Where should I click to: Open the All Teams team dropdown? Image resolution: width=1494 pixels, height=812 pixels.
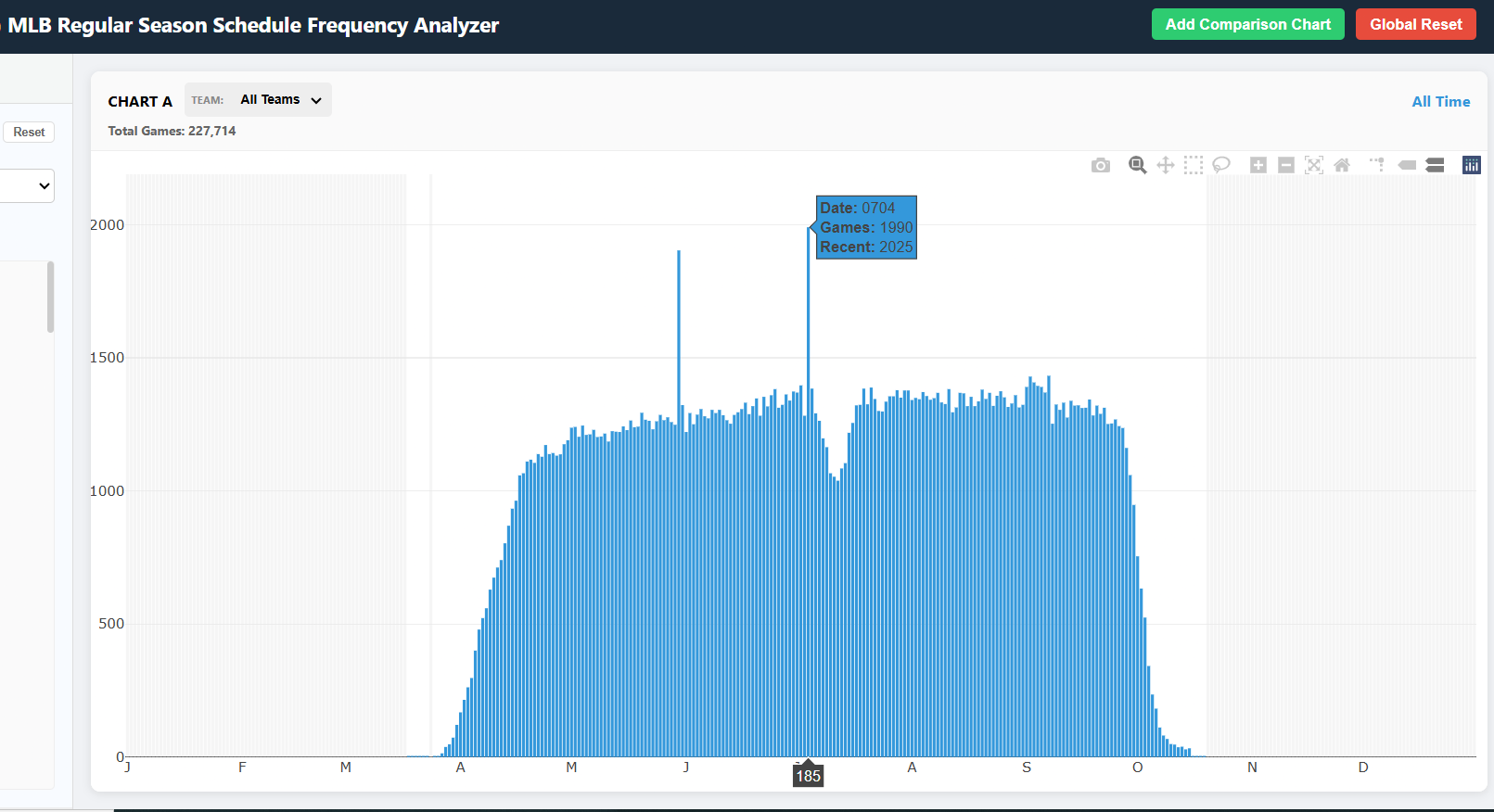coord(279,100)
